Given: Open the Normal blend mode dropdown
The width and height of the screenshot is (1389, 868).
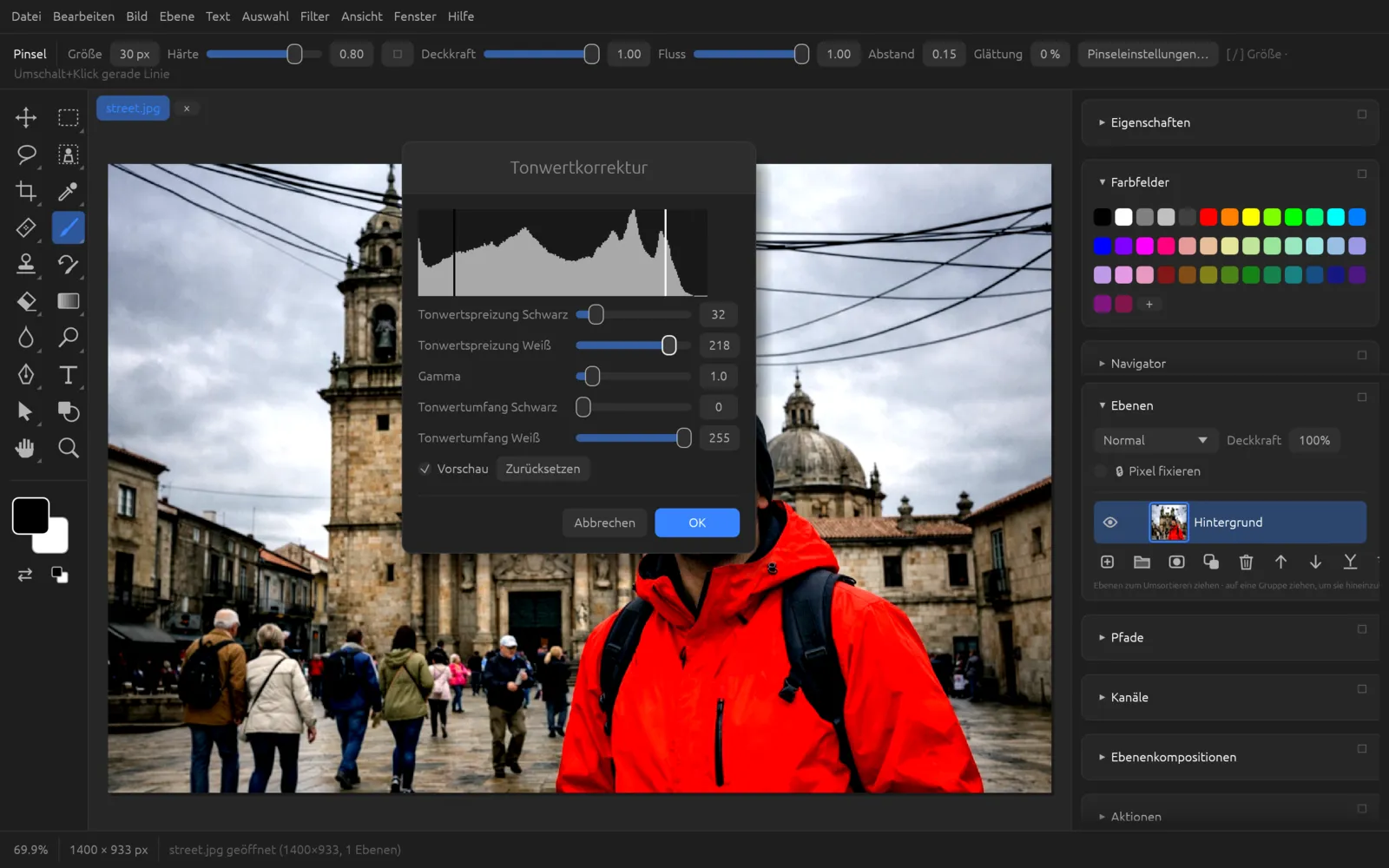Looking at the screenshot, I should click(x=1154, y=440).
